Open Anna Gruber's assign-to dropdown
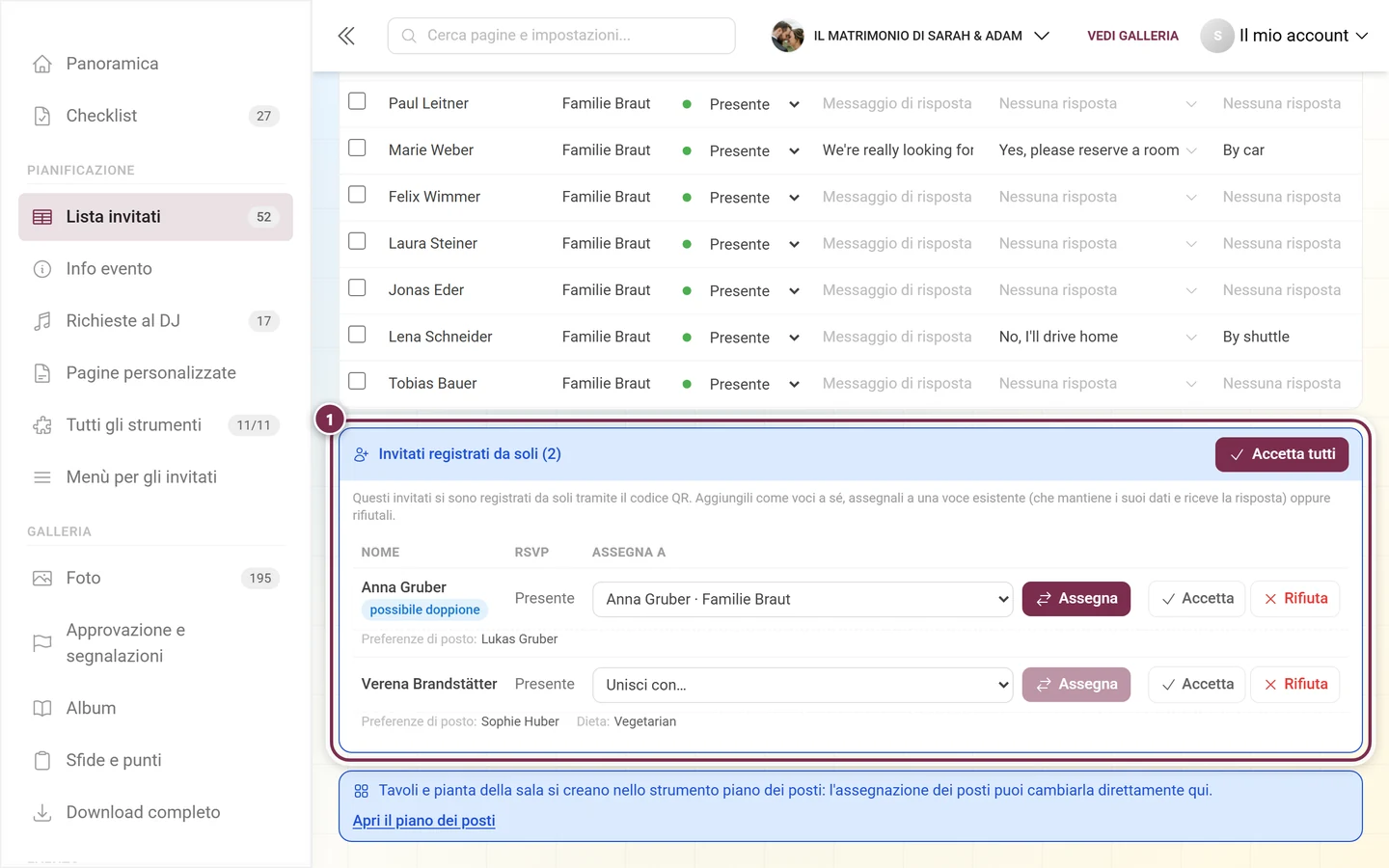 pyautogui.click(x=803, y=599)
